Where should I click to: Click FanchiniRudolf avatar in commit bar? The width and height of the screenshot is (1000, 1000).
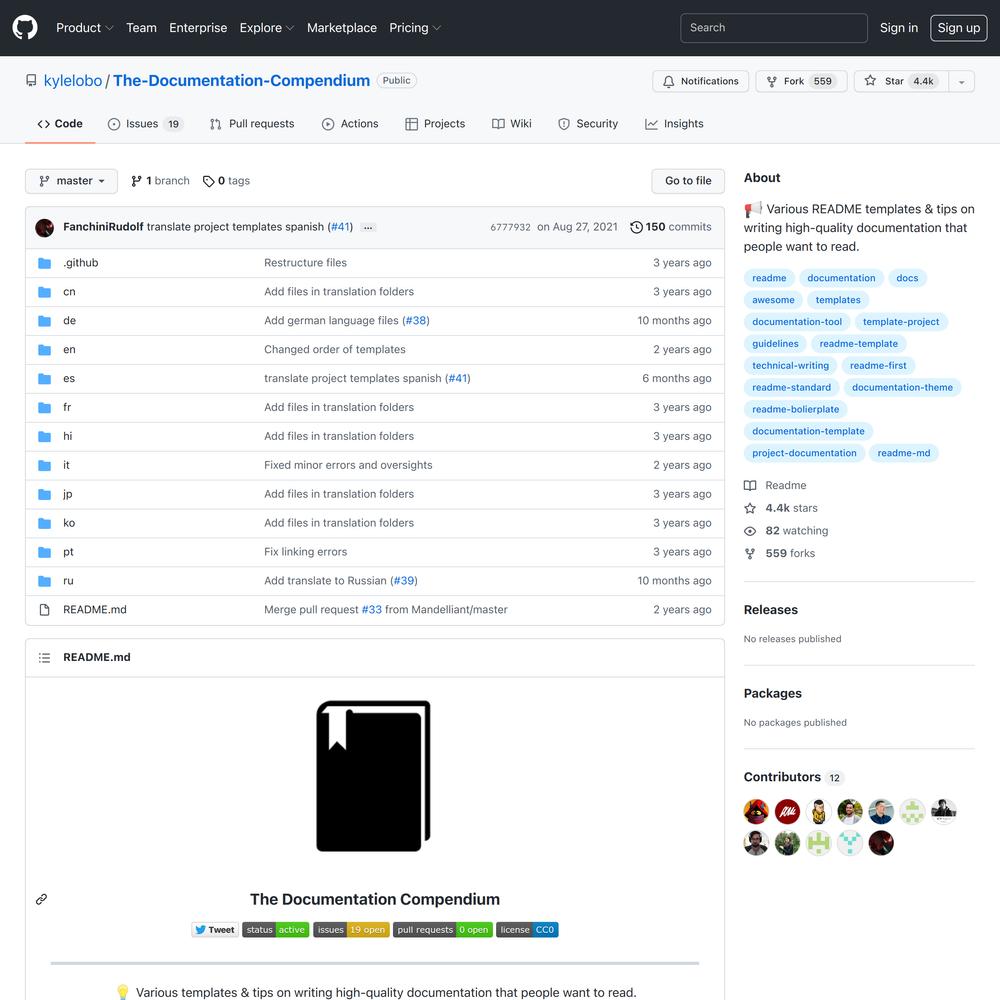click(x=45, y=227)
